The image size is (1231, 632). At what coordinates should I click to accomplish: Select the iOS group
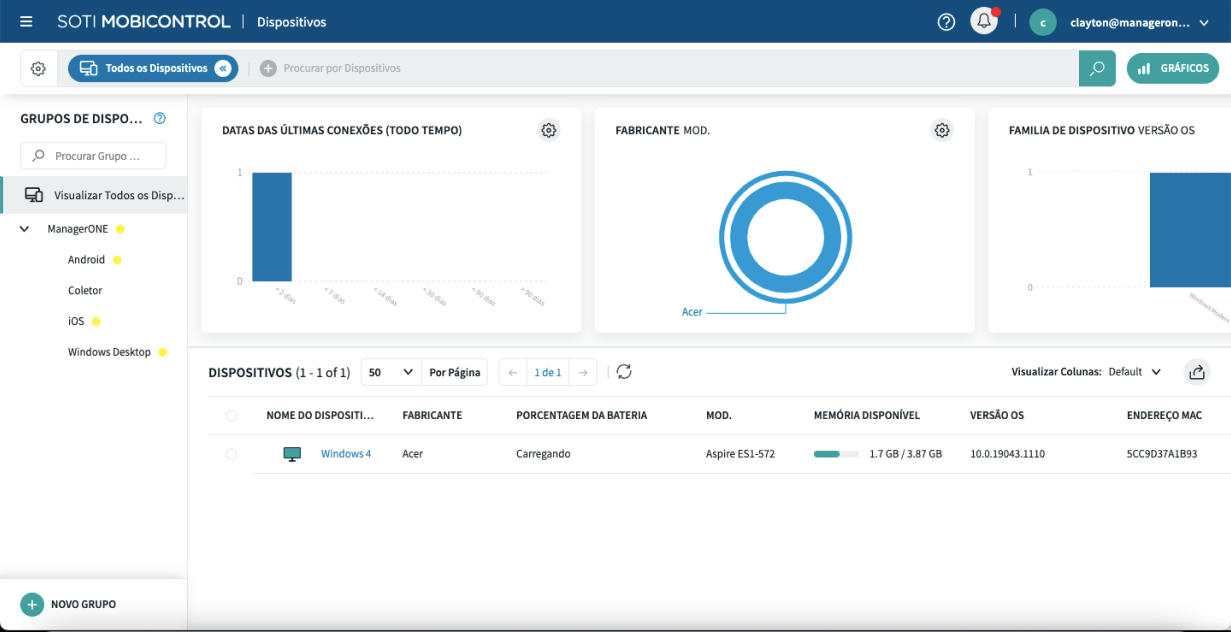76,321
